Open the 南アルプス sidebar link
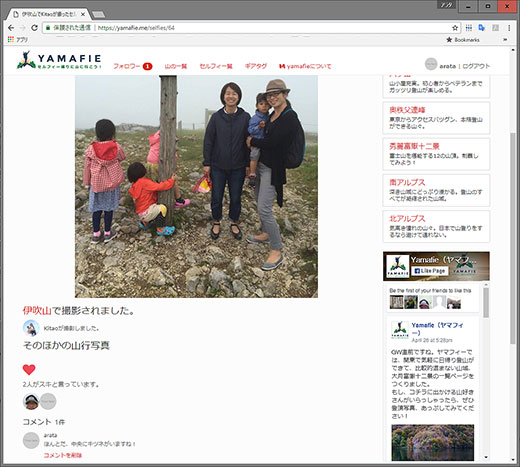 click(x=407, y=182)
